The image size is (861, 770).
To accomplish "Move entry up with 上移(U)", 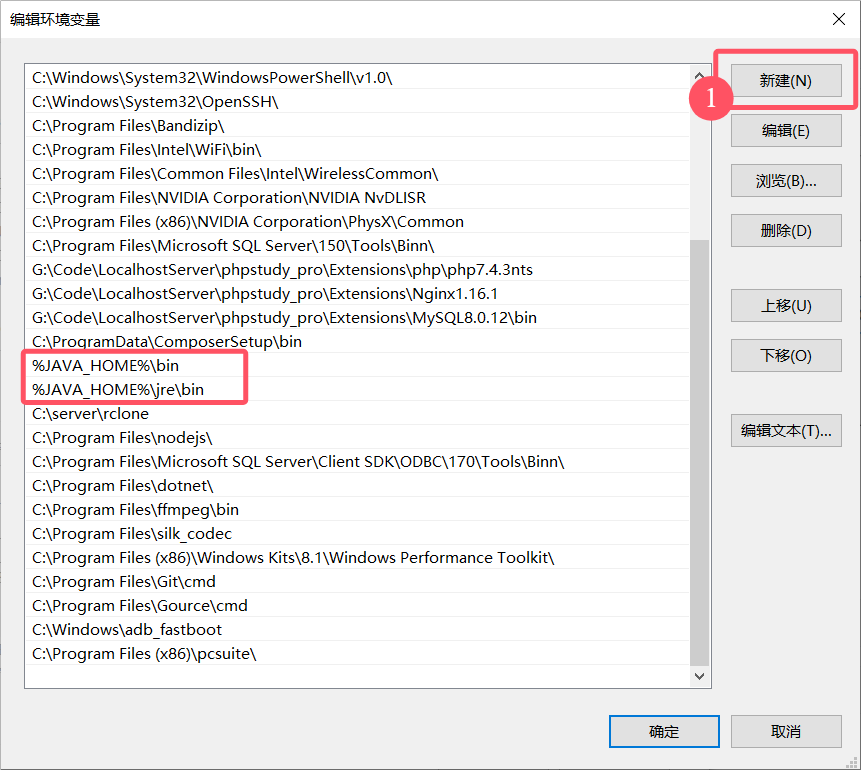I will tap(785, 306).
